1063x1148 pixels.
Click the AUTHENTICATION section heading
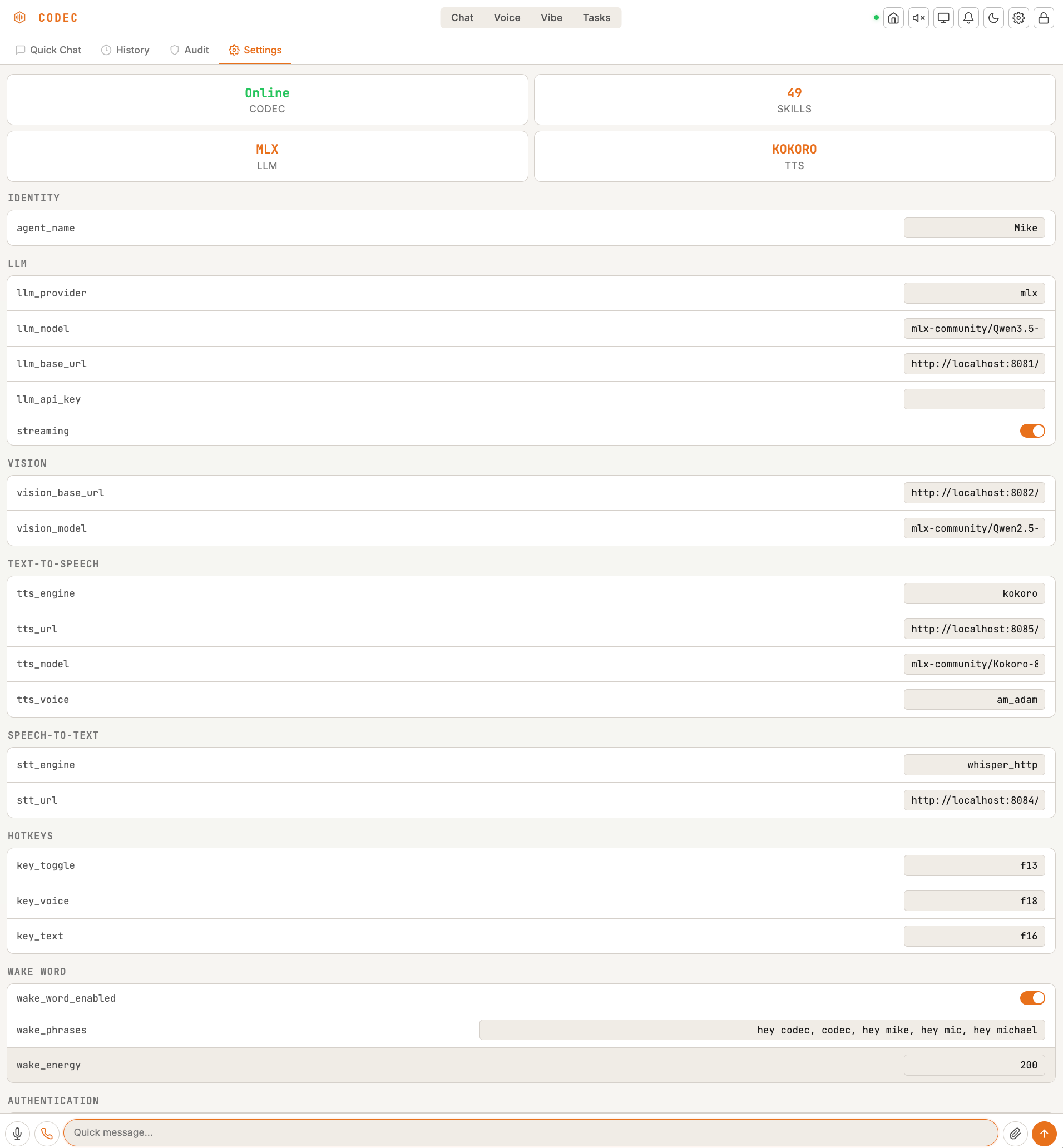pyautogui.click(x=53, y=1101)
